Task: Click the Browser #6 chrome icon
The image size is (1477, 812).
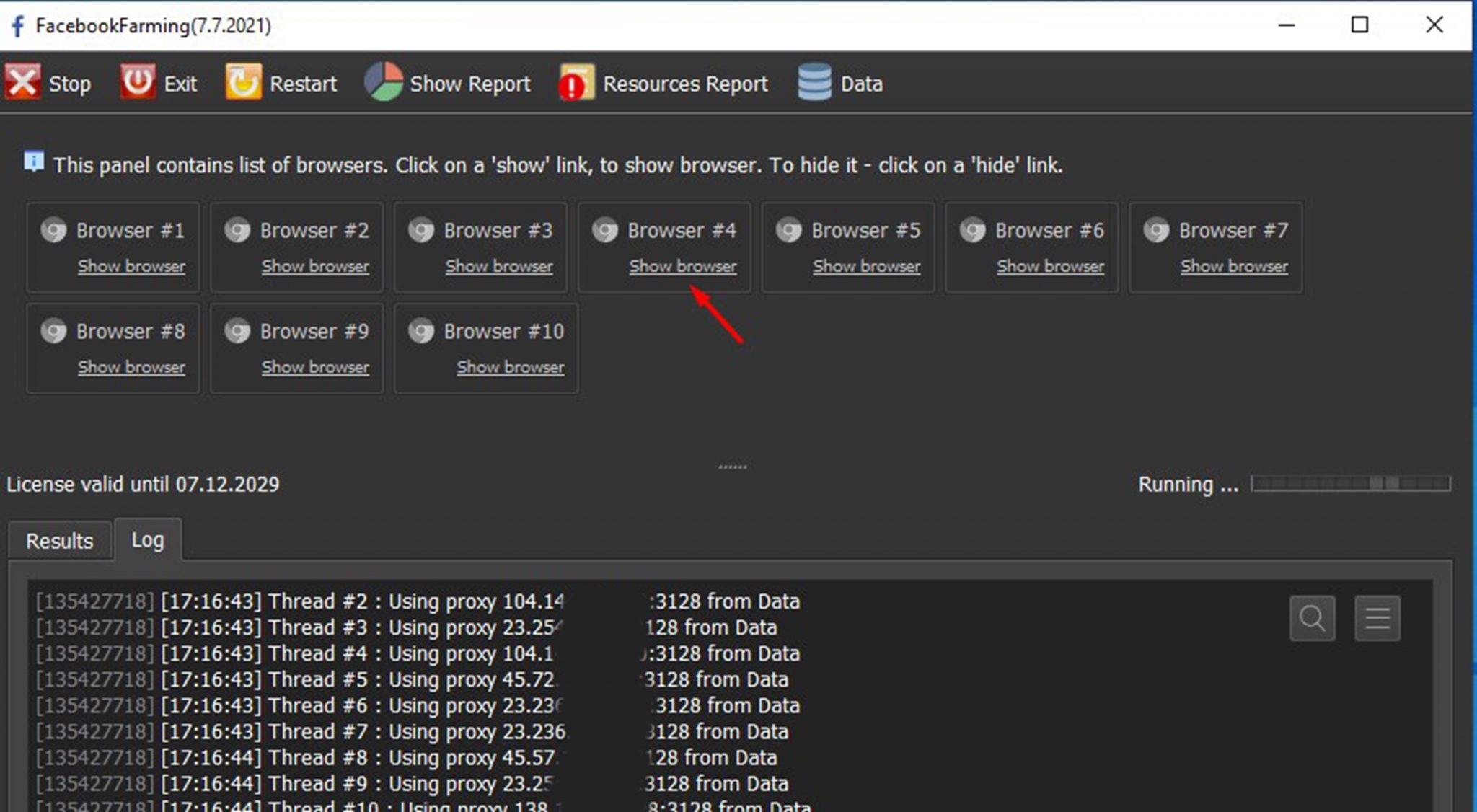Action: pos(973,230)
